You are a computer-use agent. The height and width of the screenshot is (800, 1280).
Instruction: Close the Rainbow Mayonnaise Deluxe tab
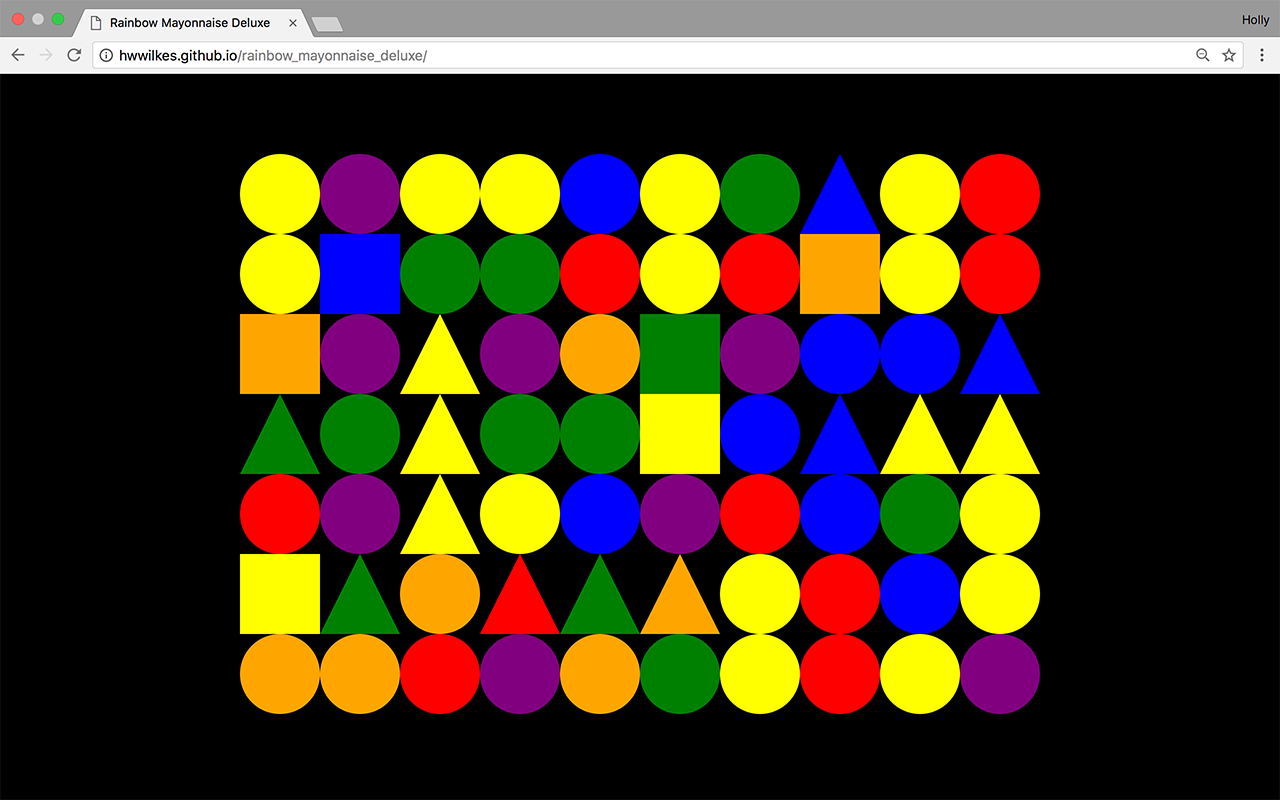[x=293, y=22]
